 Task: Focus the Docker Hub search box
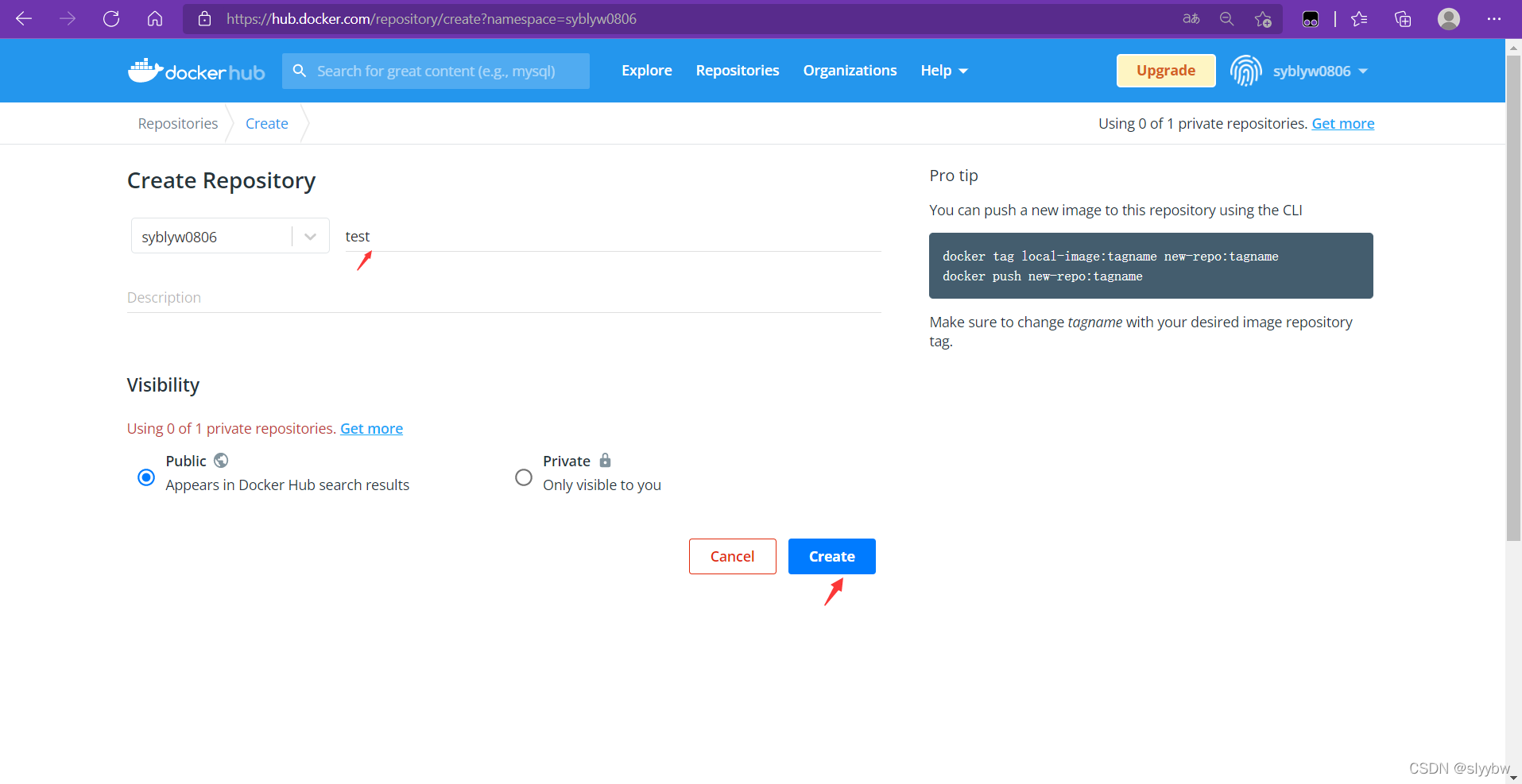pos(436,71)
